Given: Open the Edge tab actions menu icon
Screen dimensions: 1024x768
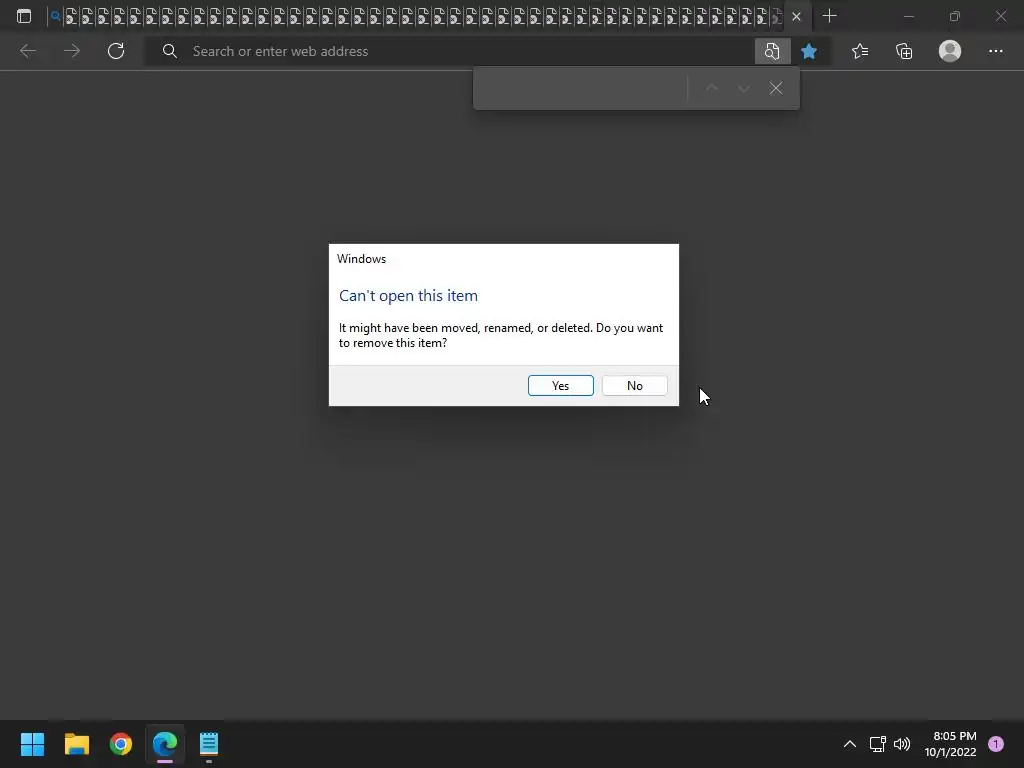Looking at the screenshot, I should click(x=24, y=16).
